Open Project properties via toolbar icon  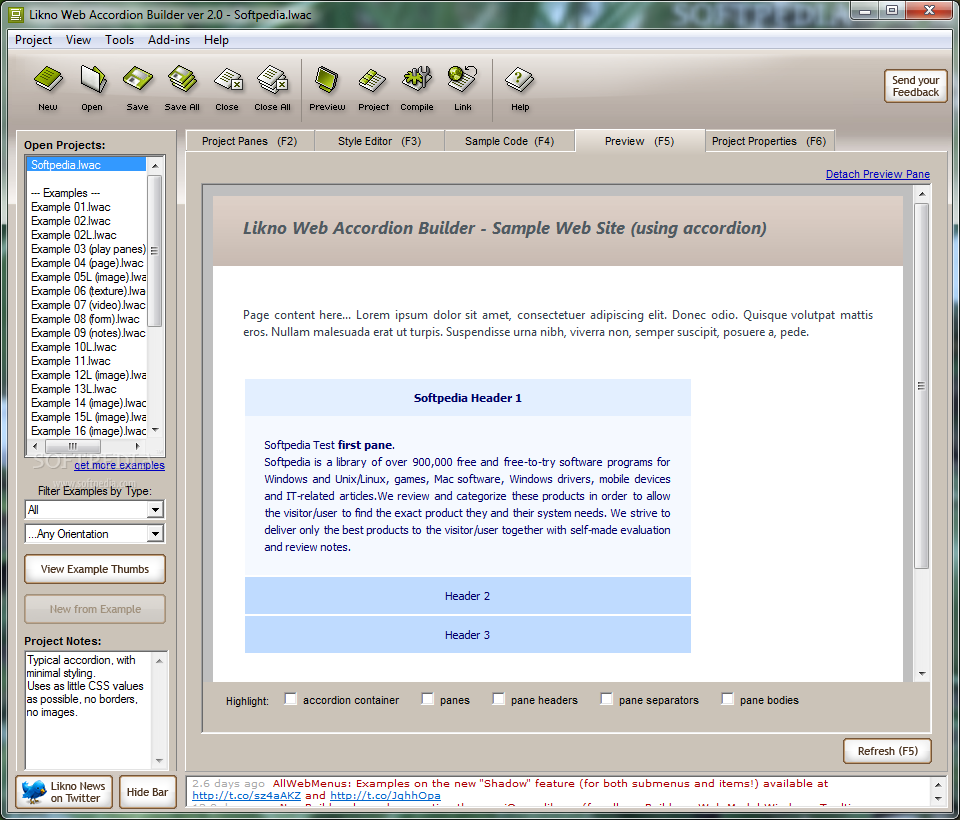tap(373, 79)
